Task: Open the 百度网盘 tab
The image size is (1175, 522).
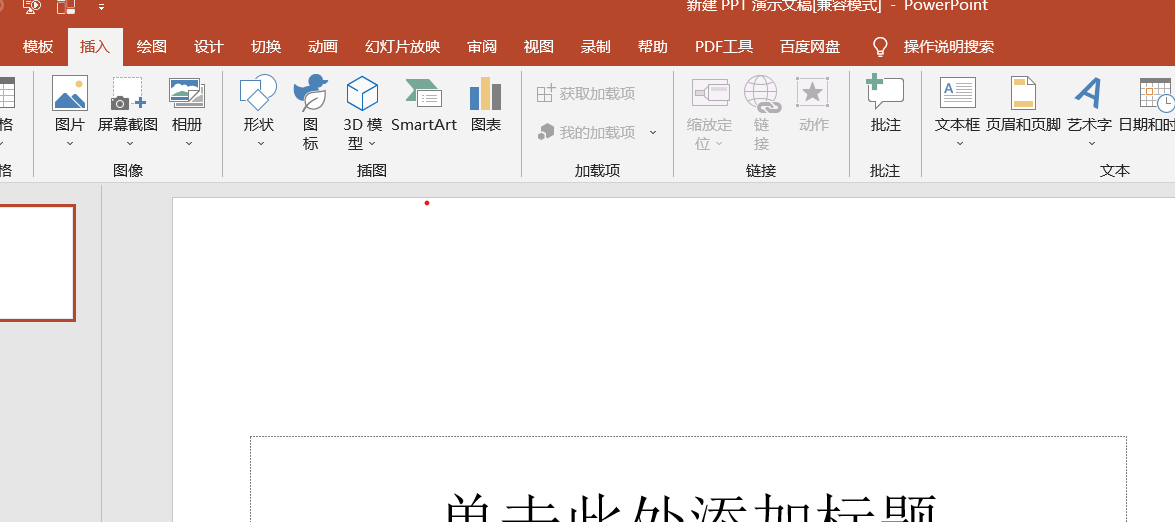Action: (810, 47)
